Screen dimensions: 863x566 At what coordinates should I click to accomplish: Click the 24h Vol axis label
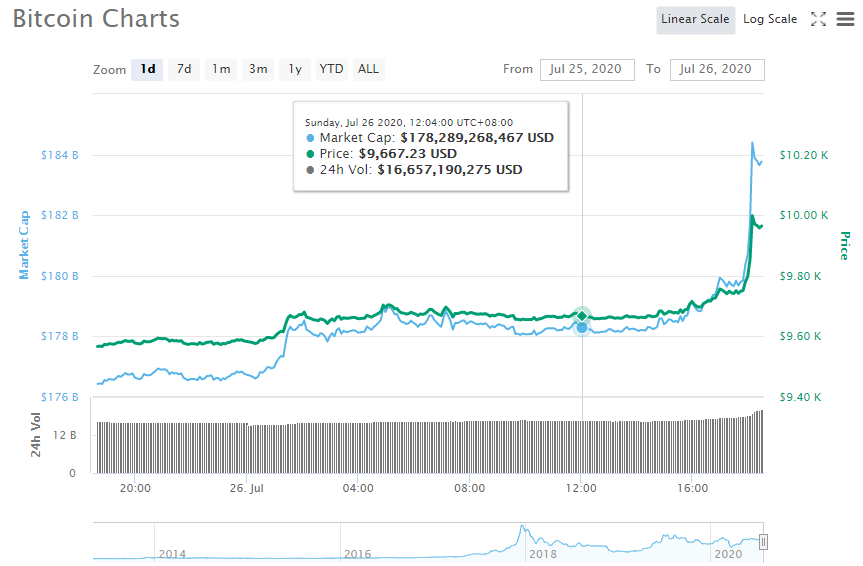click(36, 435)
